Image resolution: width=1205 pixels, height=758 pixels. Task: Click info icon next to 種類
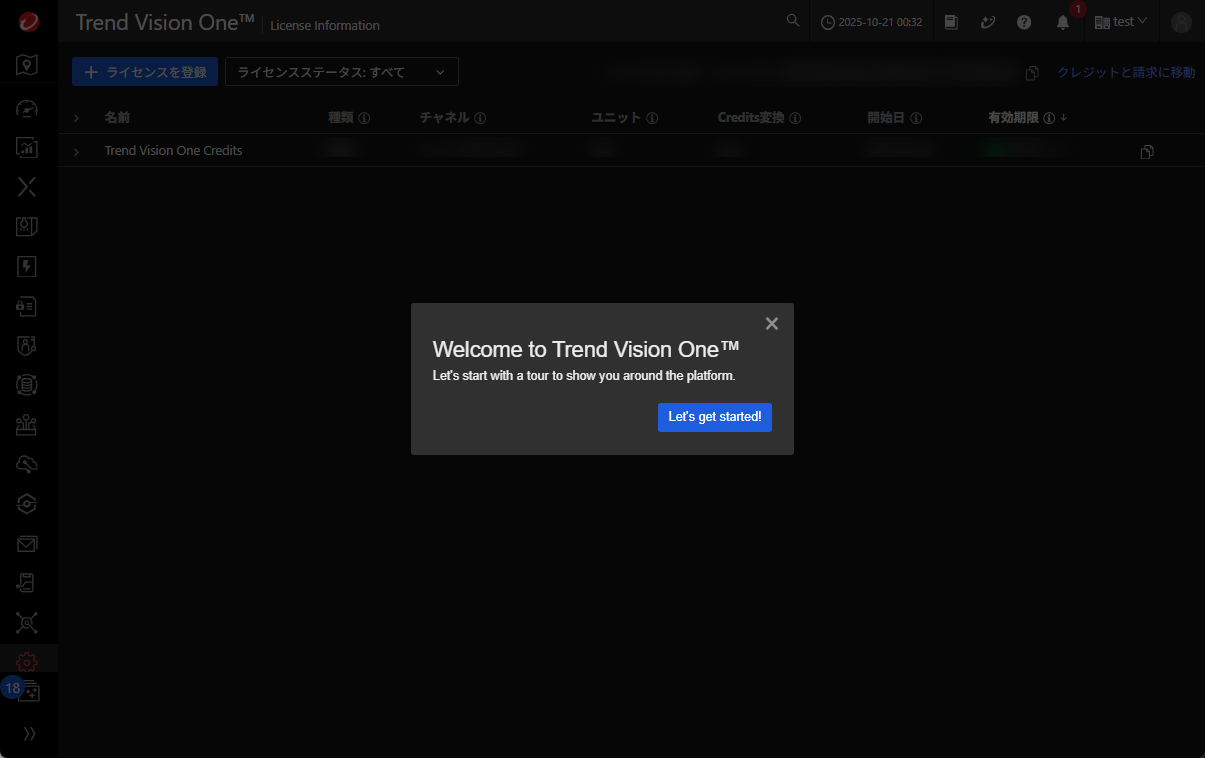click(x=364, y=118)
